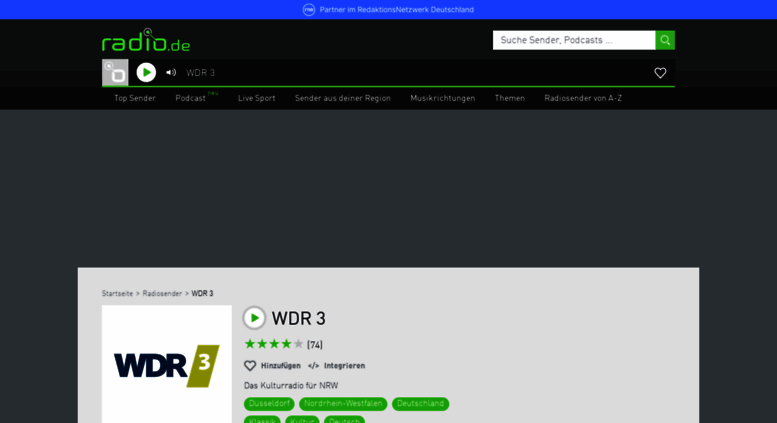The image size is (777, 423).
Task: Go to Live Sport
Action: tap(257, 98)
